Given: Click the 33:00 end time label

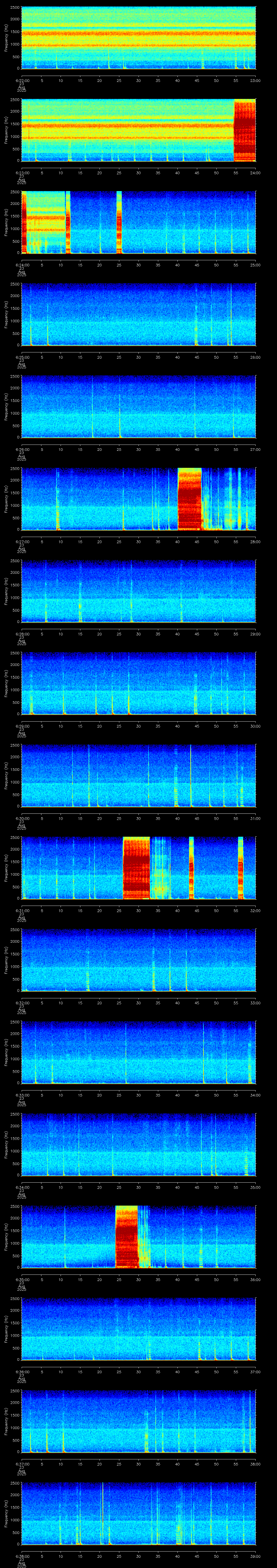Looking at the screenshot, I should click(x=255, y=1003).
